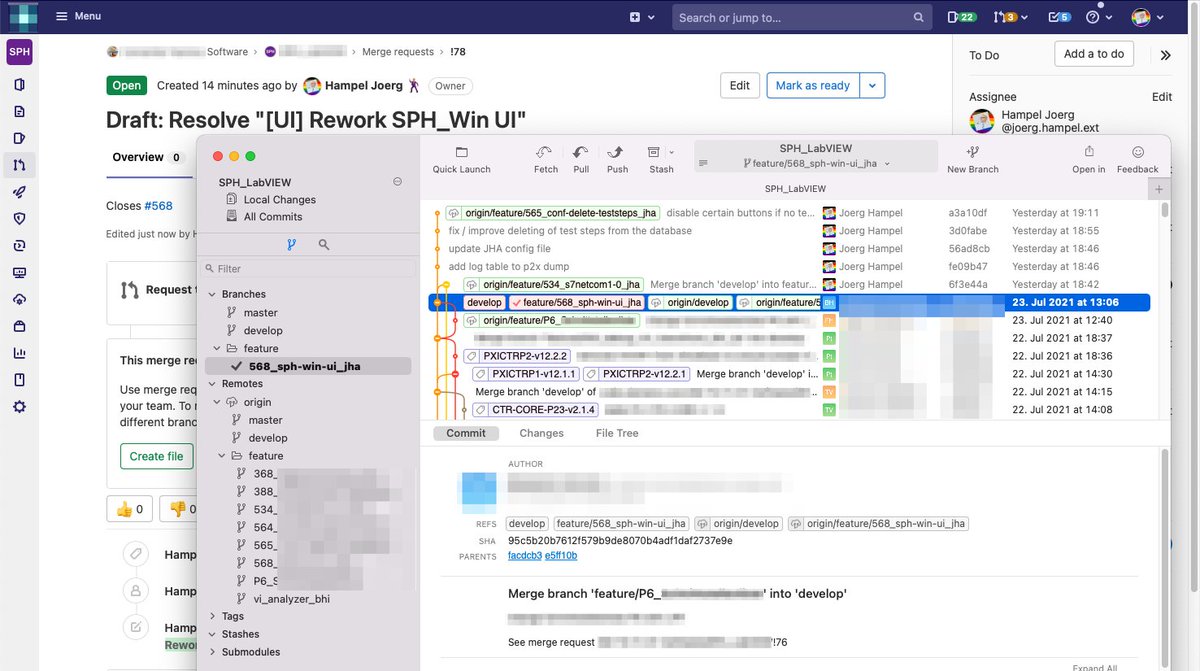Send Feedback via smiley icon

[1138, 159]
